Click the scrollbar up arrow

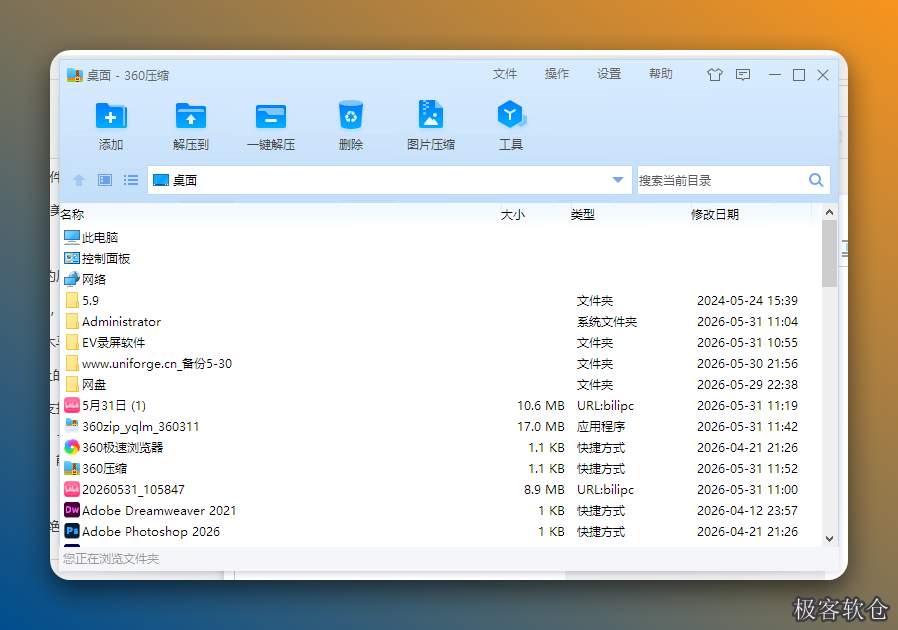coord(829,212)
